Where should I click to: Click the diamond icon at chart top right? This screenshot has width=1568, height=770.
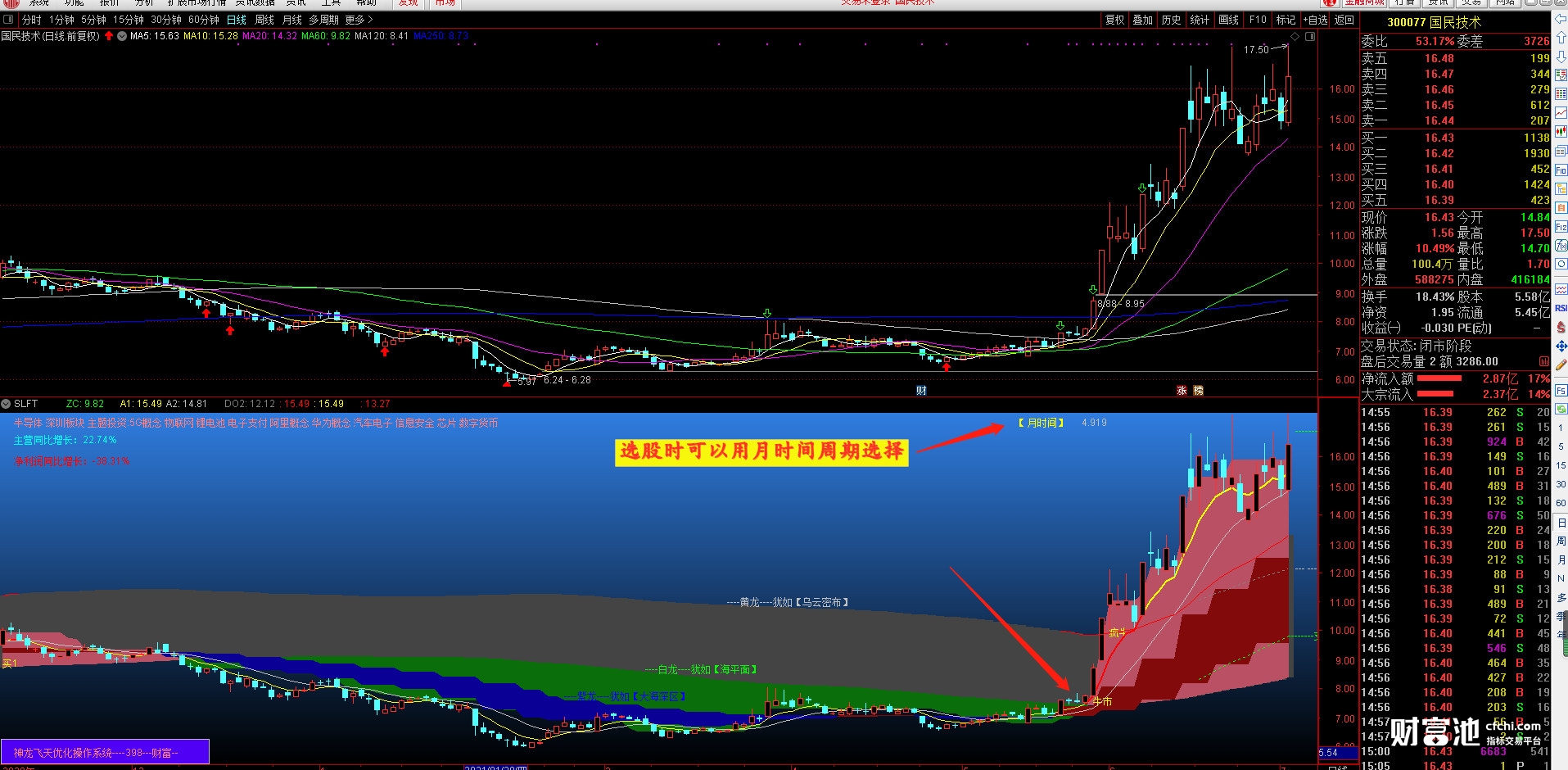click(1295, 36)
